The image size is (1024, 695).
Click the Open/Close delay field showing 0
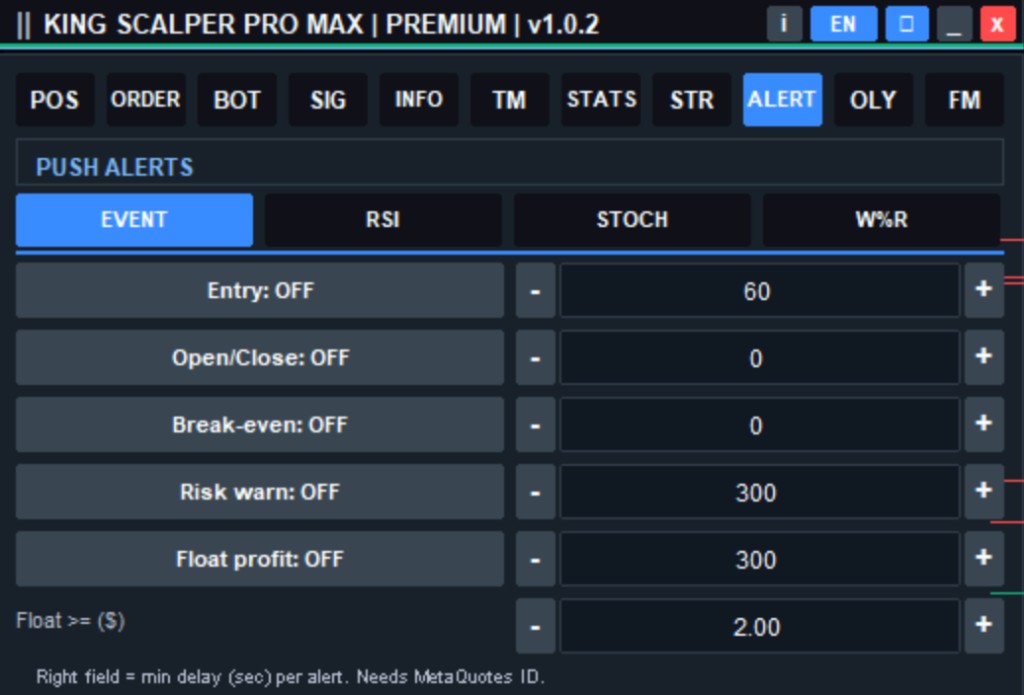coord(760,358)
